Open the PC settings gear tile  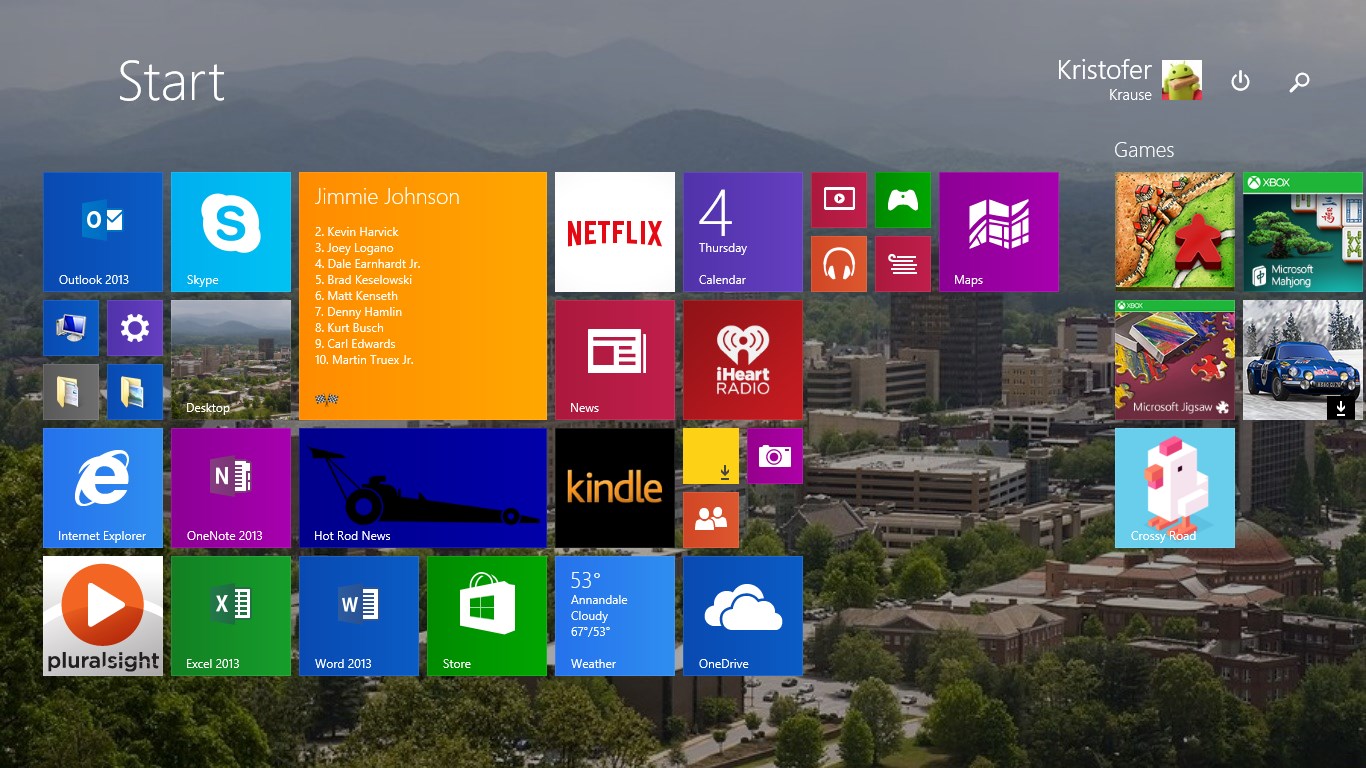pos(135,328)
